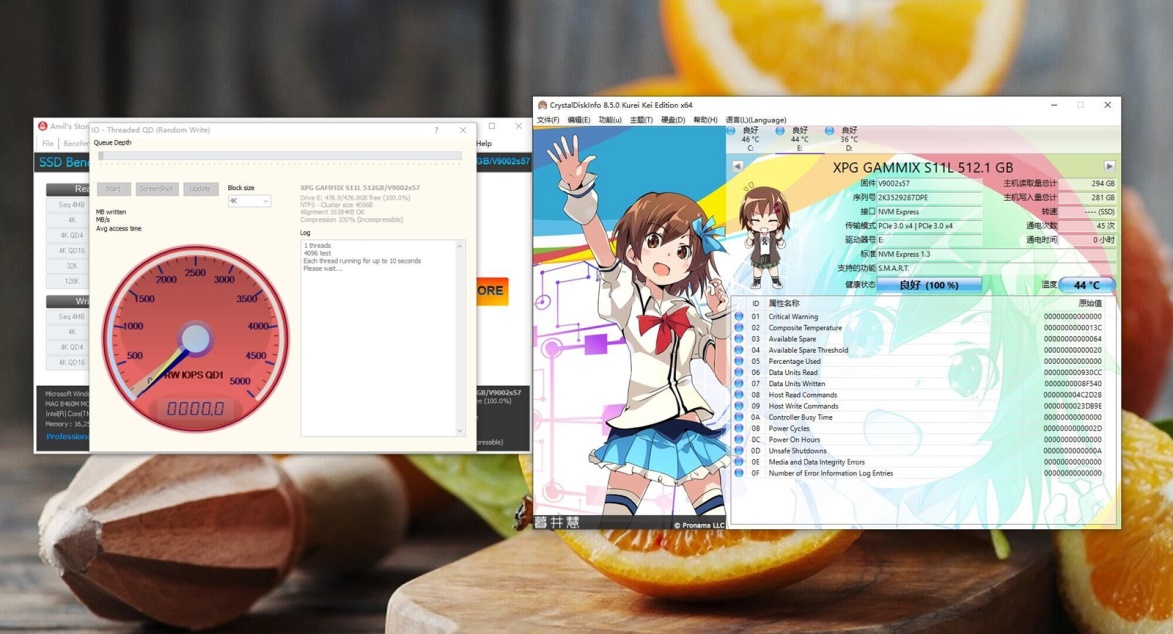Image resolution: width=1173 pixels, height=634 pixels.
Task: Click status dot for Available Spare row
Action: tap(739, 339)
